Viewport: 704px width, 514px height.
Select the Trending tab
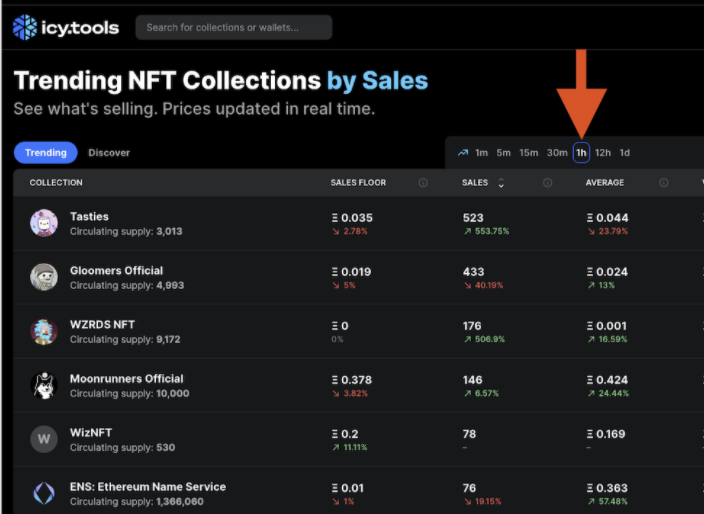(x=46, y=153)
